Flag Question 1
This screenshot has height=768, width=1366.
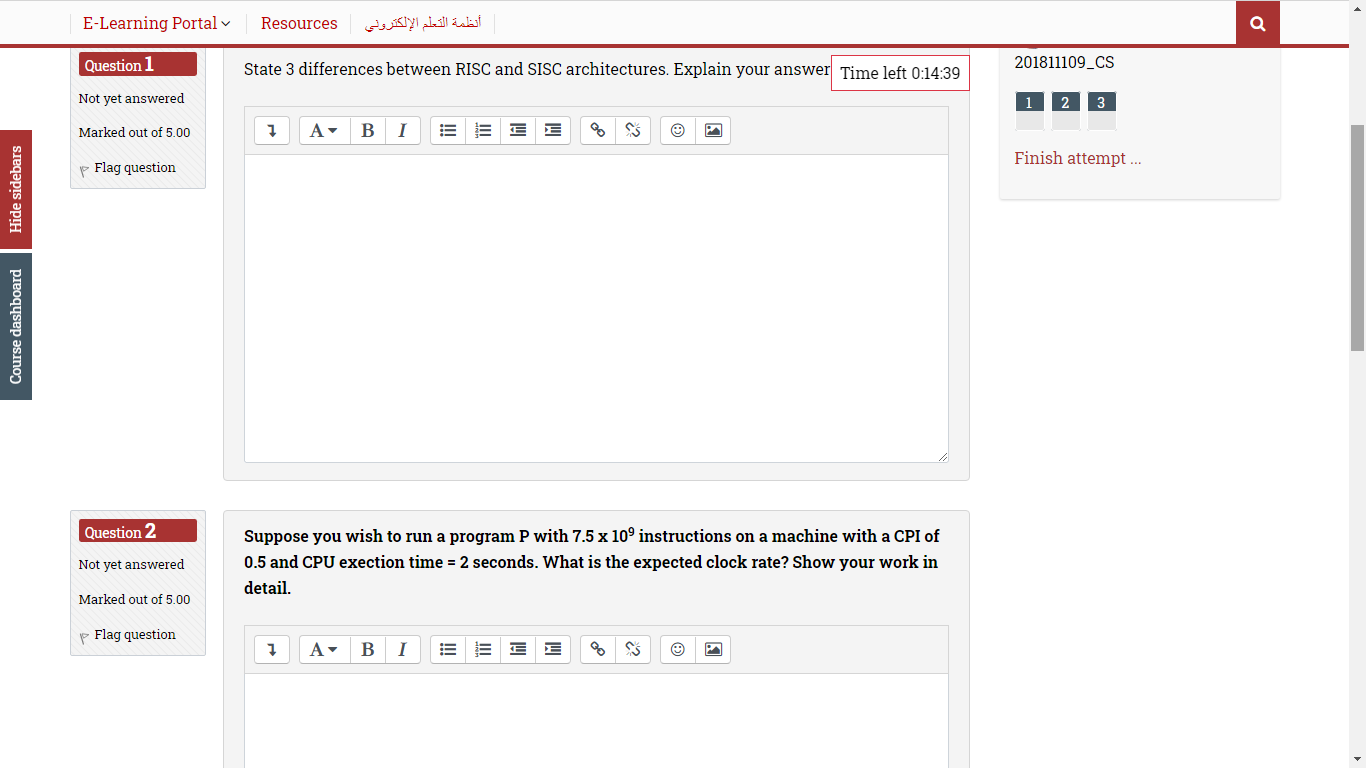point(128,168)
